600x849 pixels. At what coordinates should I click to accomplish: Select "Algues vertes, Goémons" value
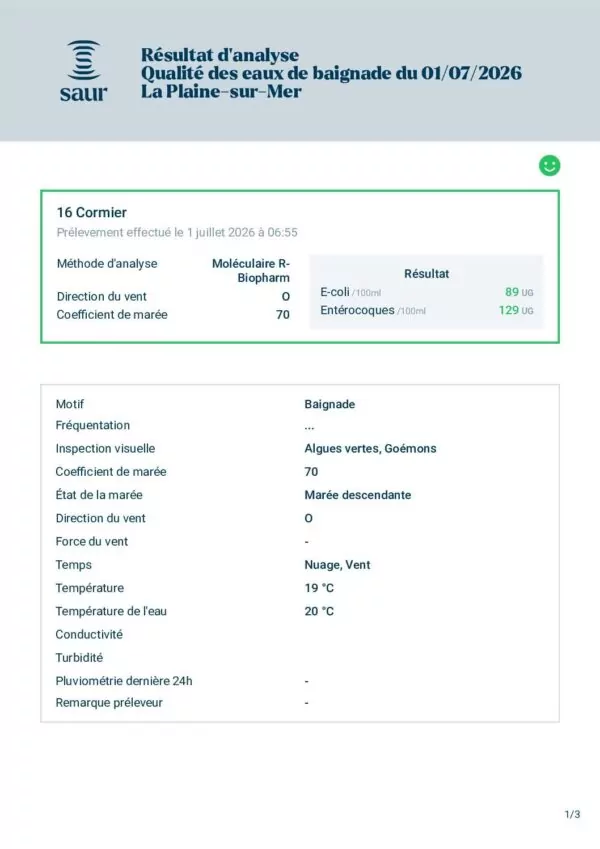(370, 448)
